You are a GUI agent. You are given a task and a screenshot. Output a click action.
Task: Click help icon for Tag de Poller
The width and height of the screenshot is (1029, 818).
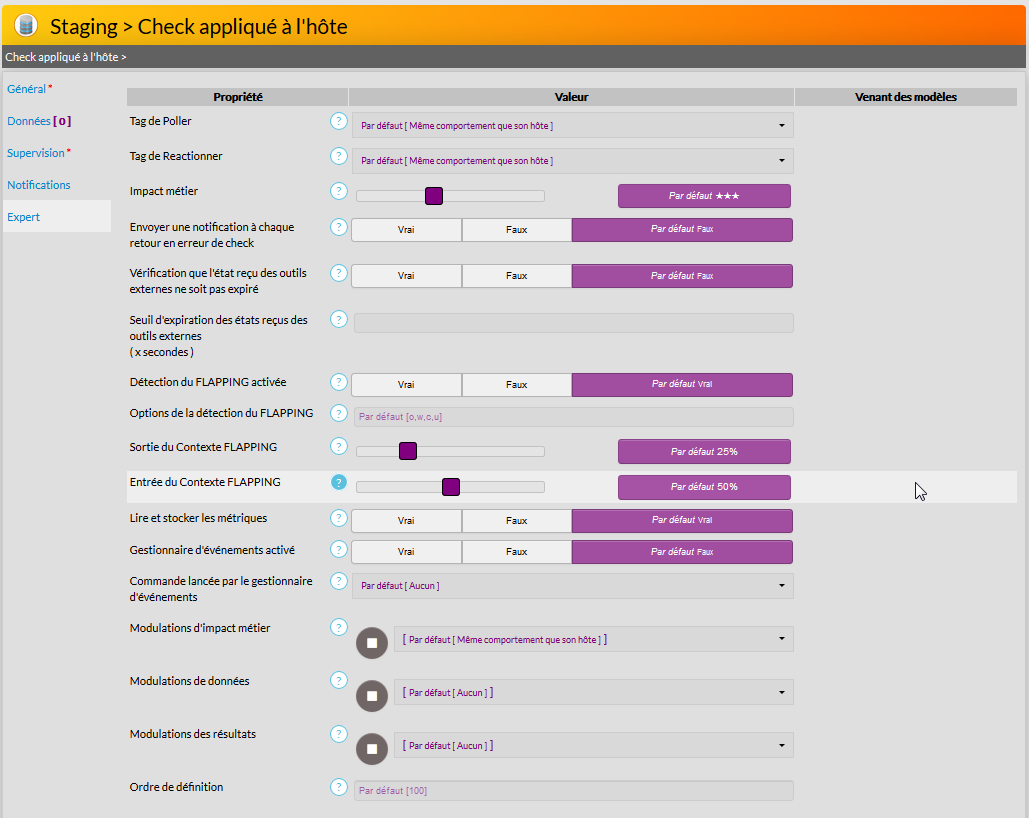coord(338,121)
